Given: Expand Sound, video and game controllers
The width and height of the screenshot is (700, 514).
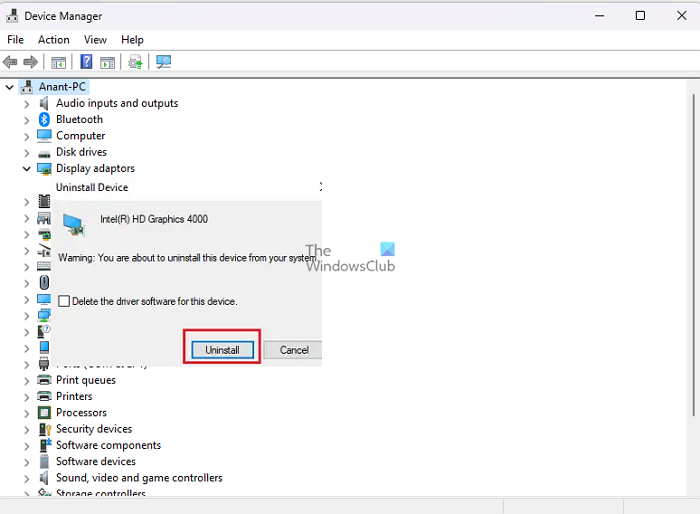Looking at the screenshot, I should point(27,479).
